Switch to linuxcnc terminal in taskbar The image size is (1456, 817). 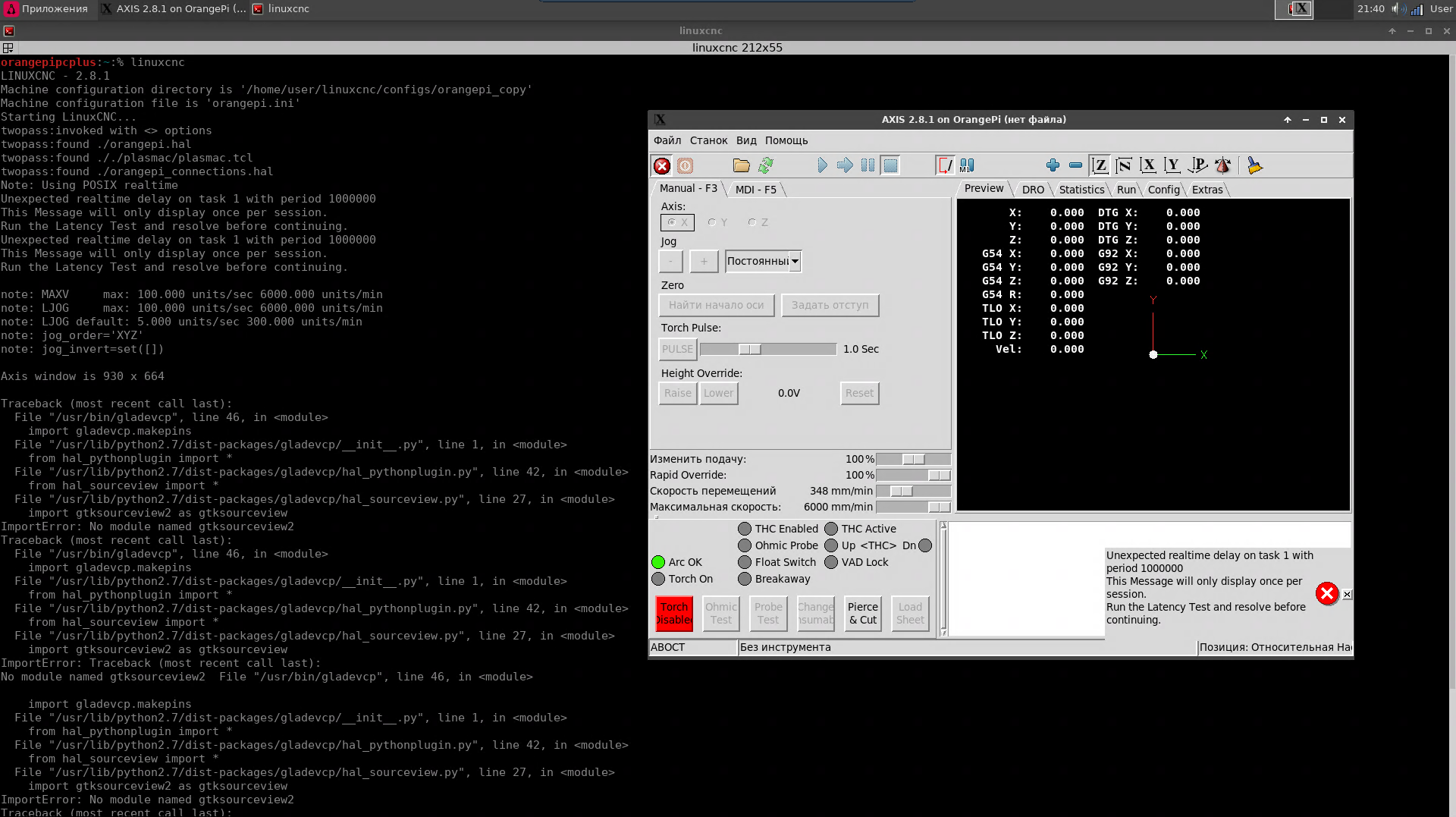point(281,9)
